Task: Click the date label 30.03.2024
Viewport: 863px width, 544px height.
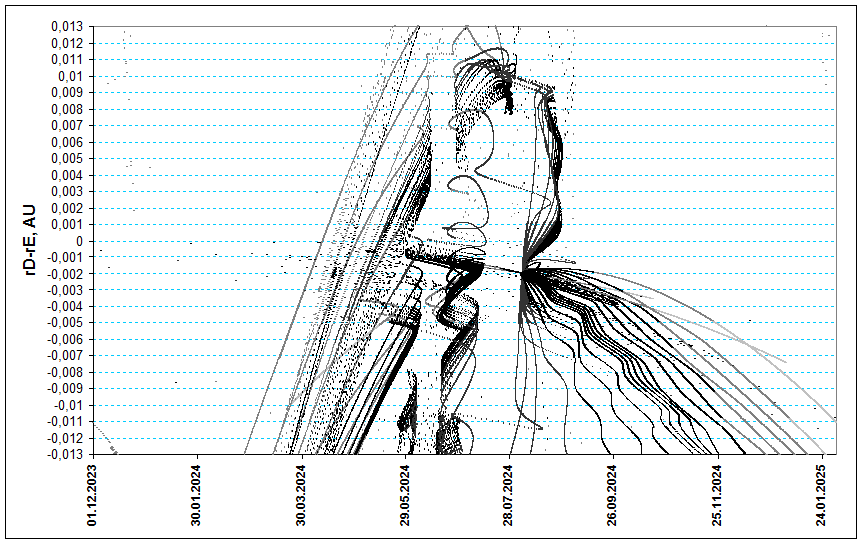Action: click(x=301, y=496)
